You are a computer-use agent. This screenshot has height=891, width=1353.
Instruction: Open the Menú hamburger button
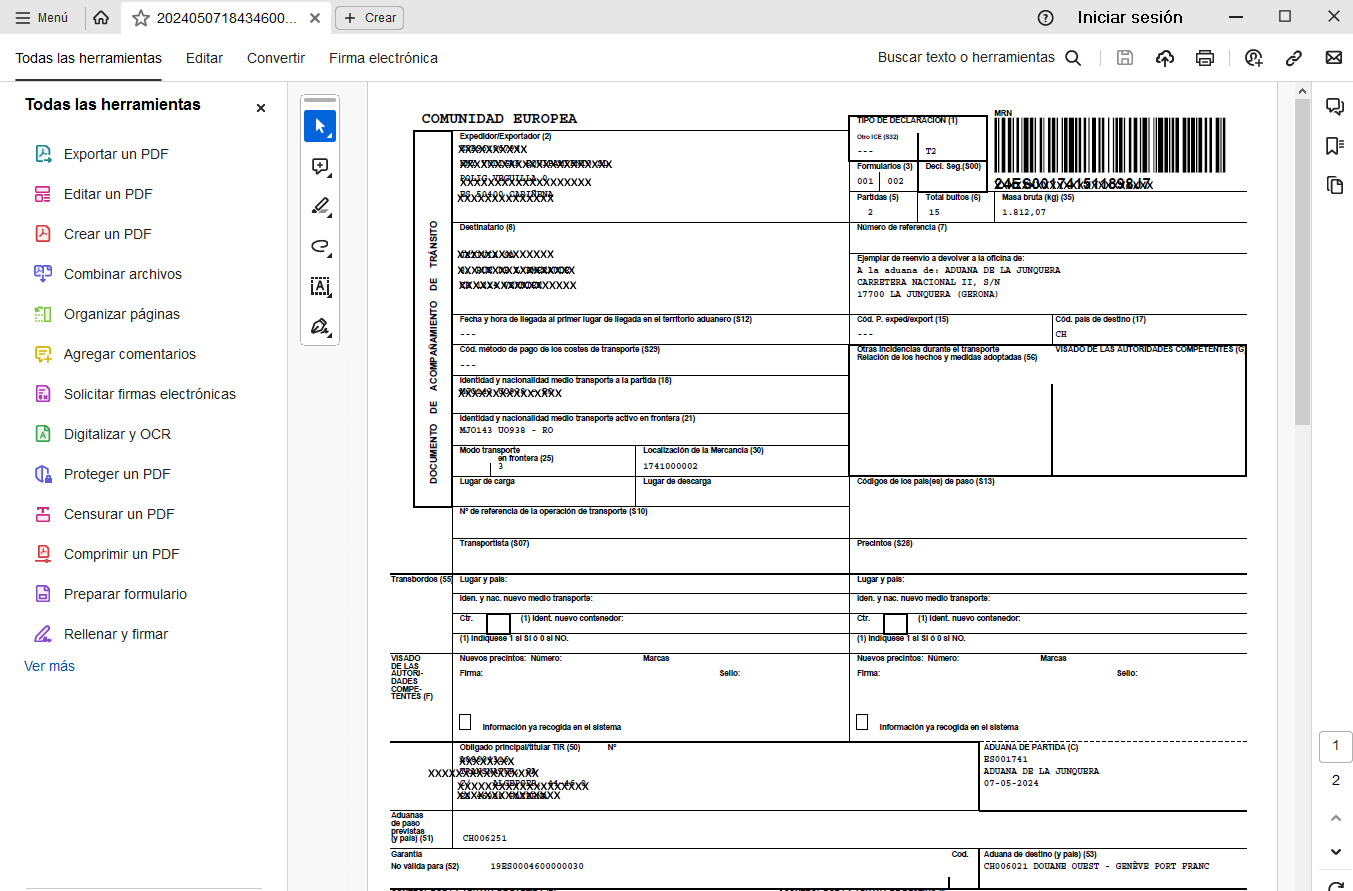click(42, 17)
